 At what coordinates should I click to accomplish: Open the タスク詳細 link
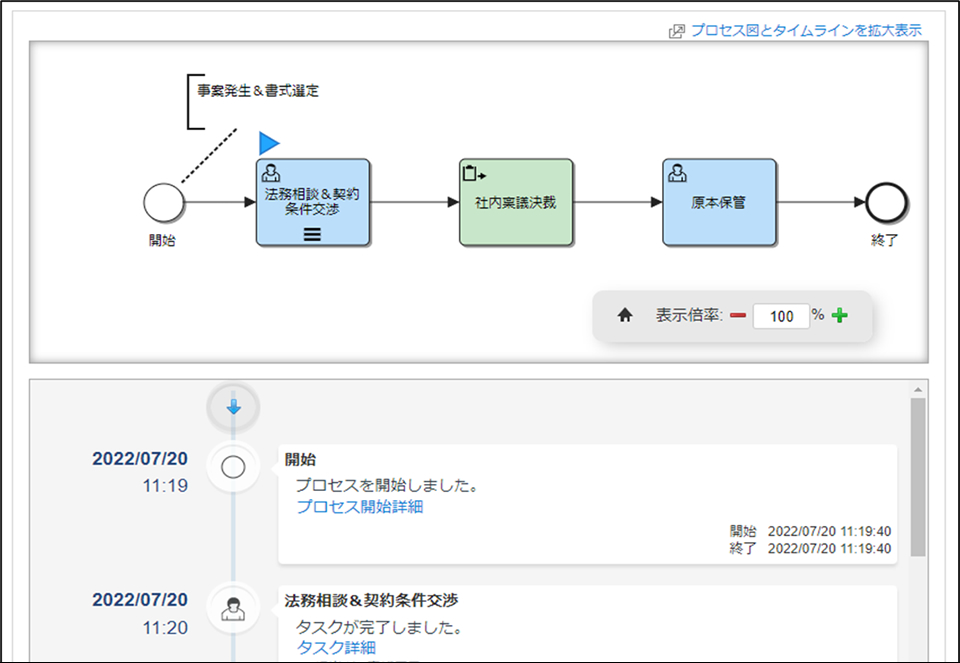coord(336,648)
